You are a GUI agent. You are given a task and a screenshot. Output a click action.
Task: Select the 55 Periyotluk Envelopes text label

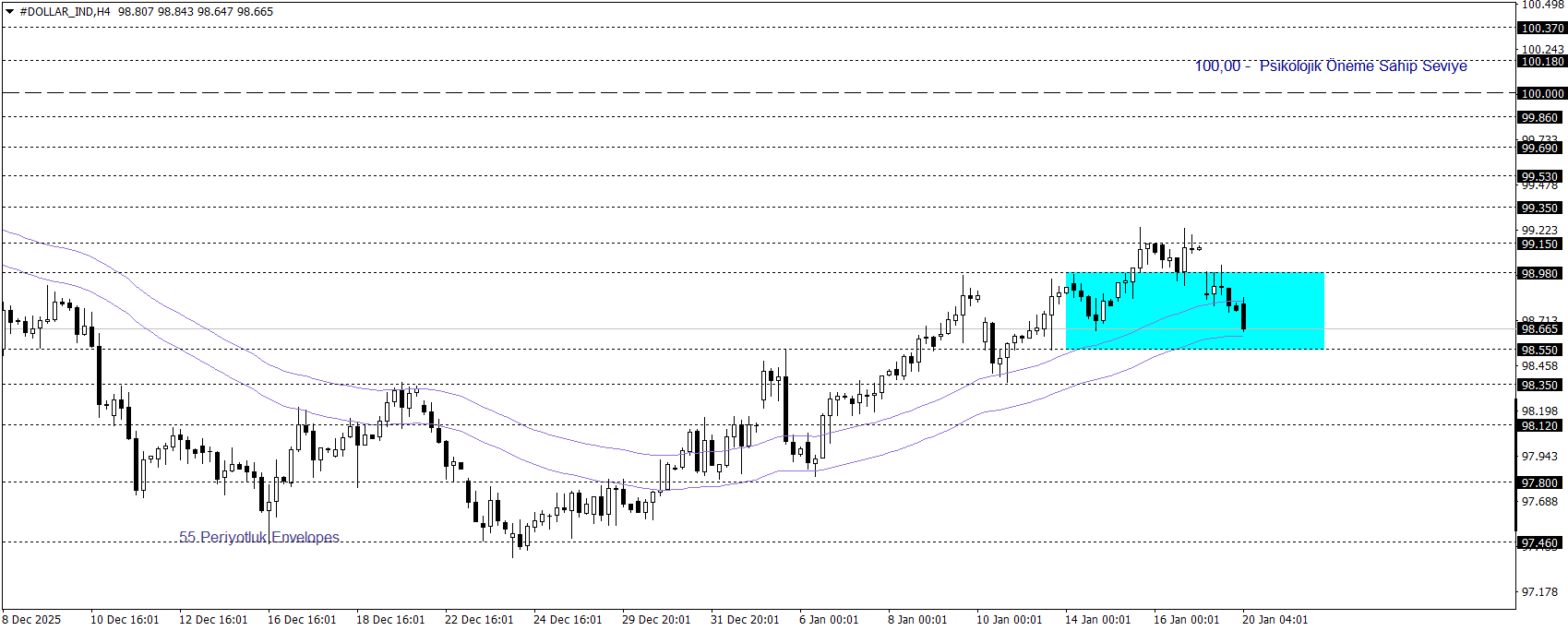(259, 537)
